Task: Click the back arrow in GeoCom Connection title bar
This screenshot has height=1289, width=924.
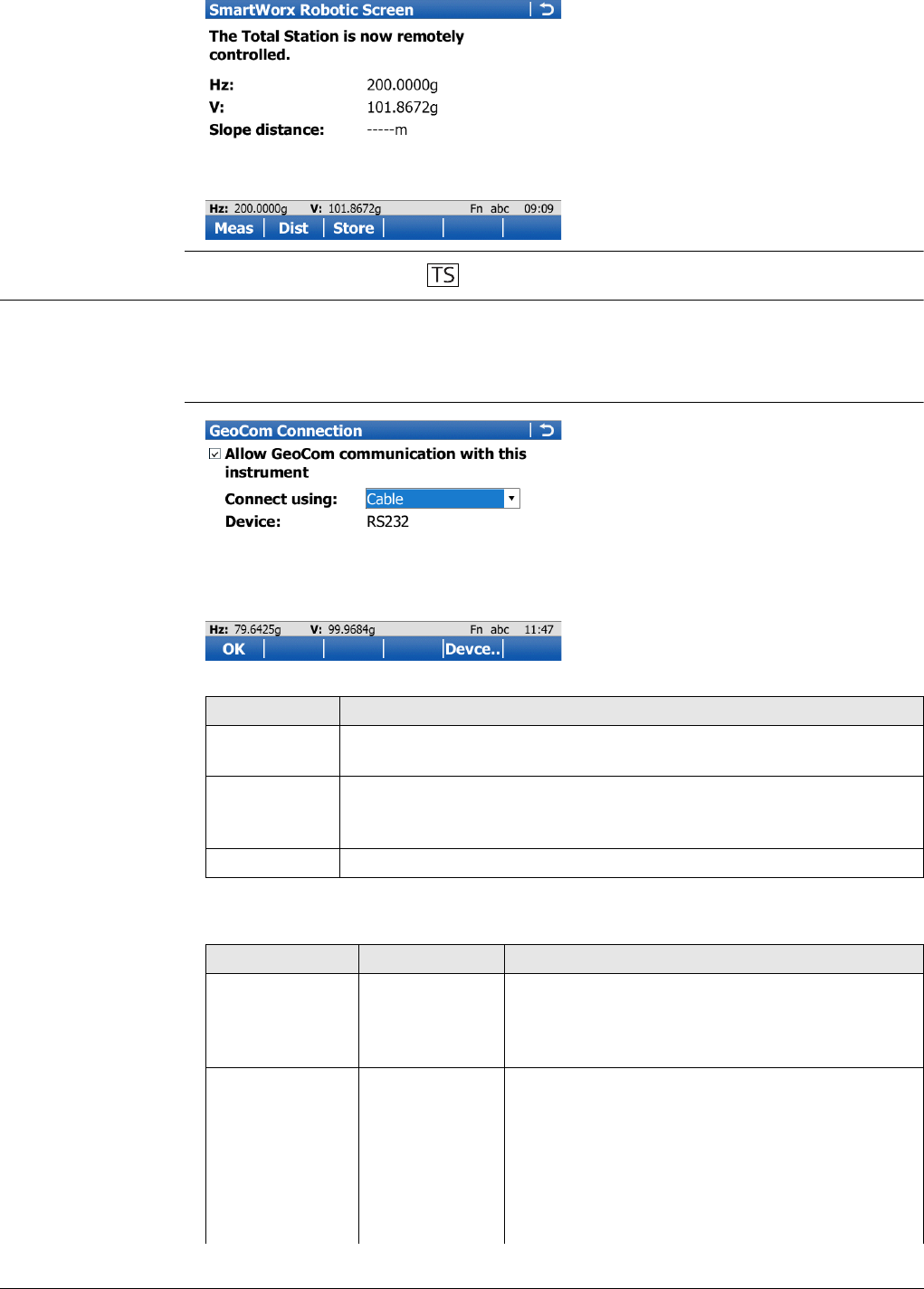Action: [x=547, y=430]
